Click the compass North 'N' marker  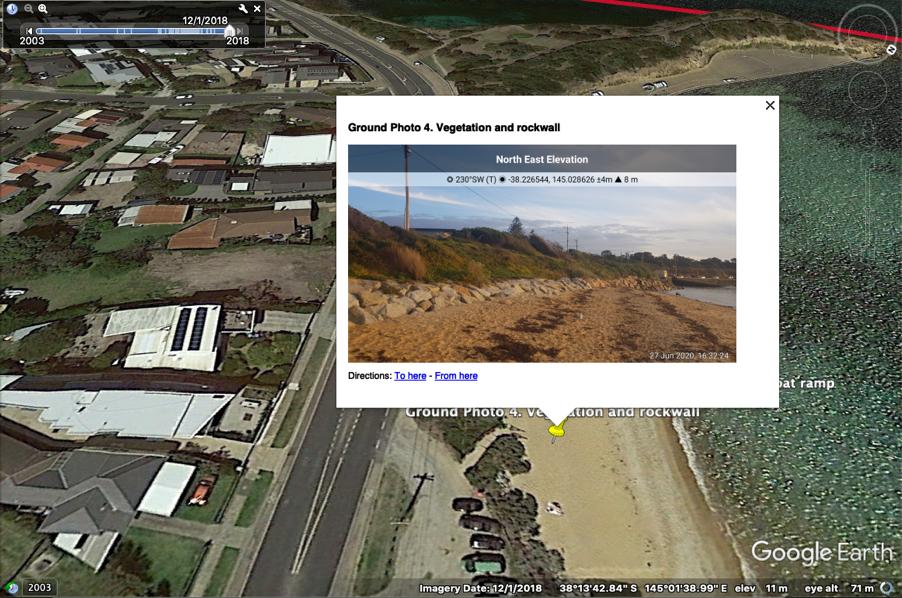[891, 50]
